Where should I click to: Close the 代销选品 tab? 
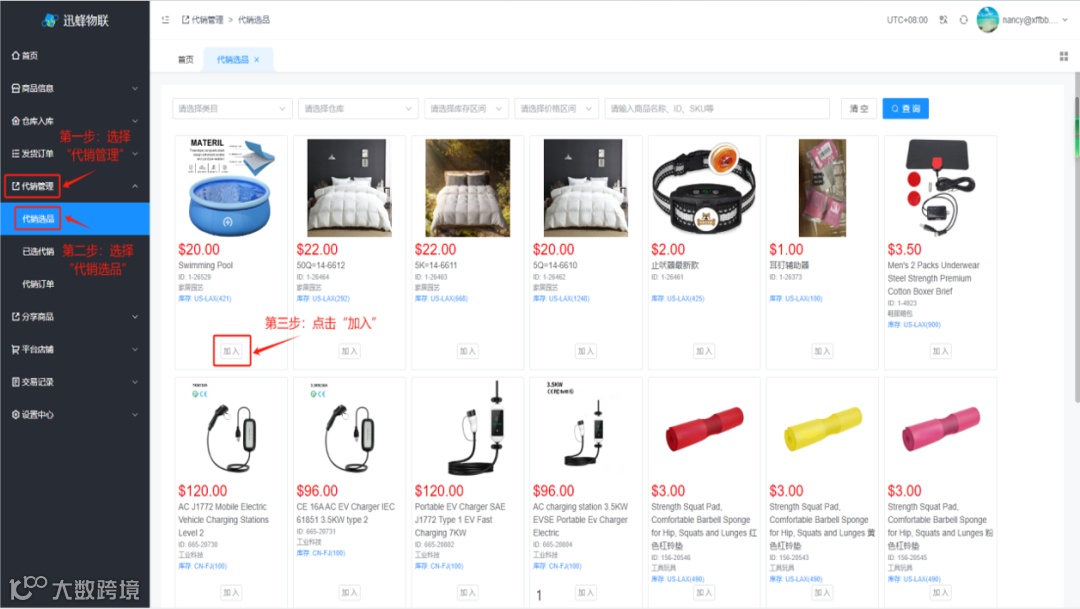click(257, 60)
